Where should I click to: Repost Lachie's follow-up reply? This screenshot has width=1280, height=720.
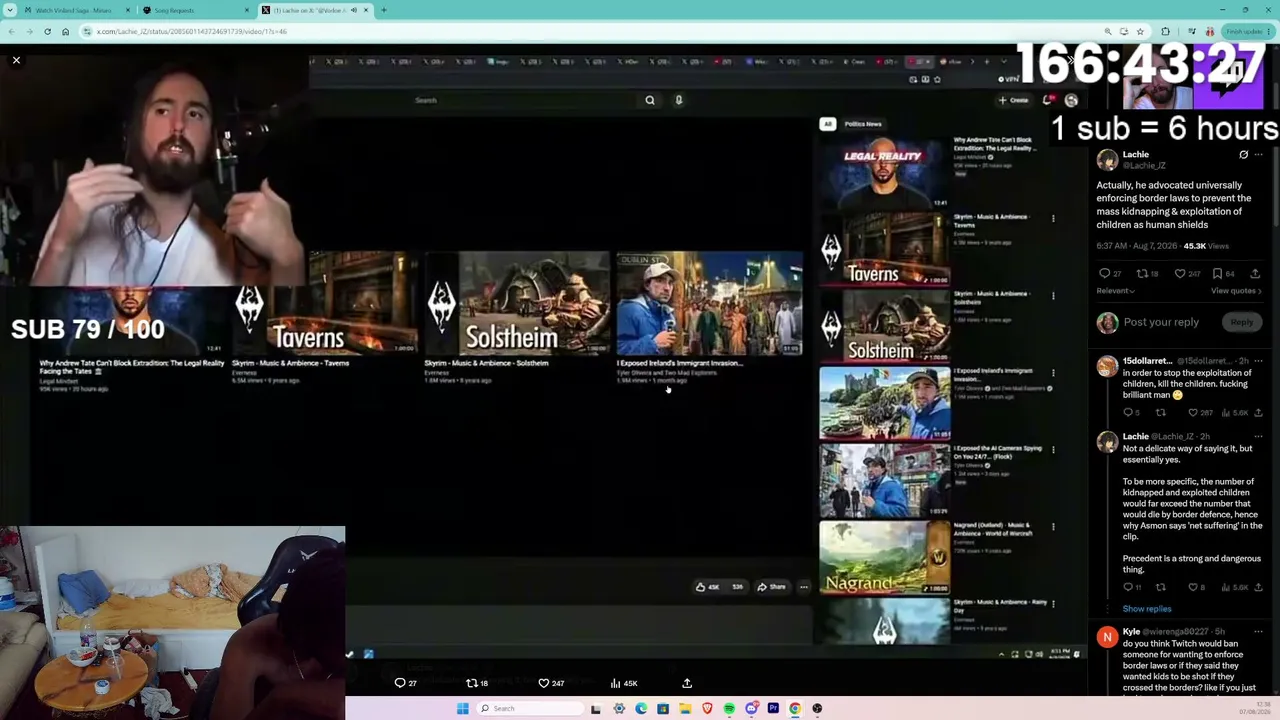(1160, 587)
